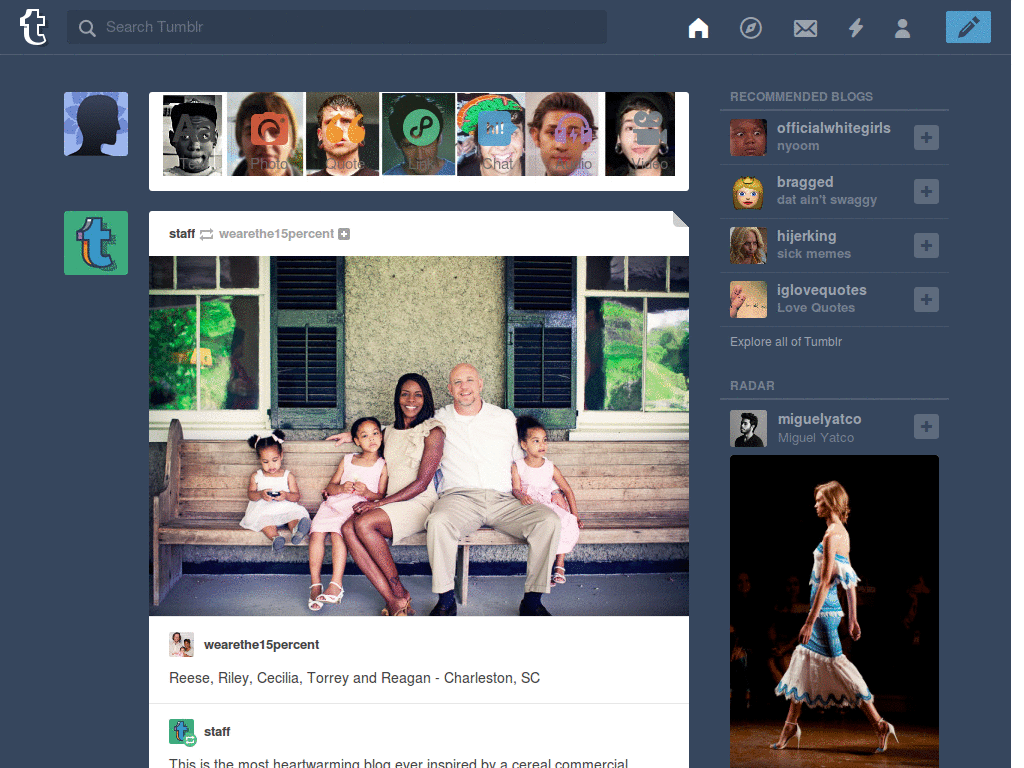Follow bragged with the plus button
Viewport: 1024px width, 768px height.
[926, 191]
